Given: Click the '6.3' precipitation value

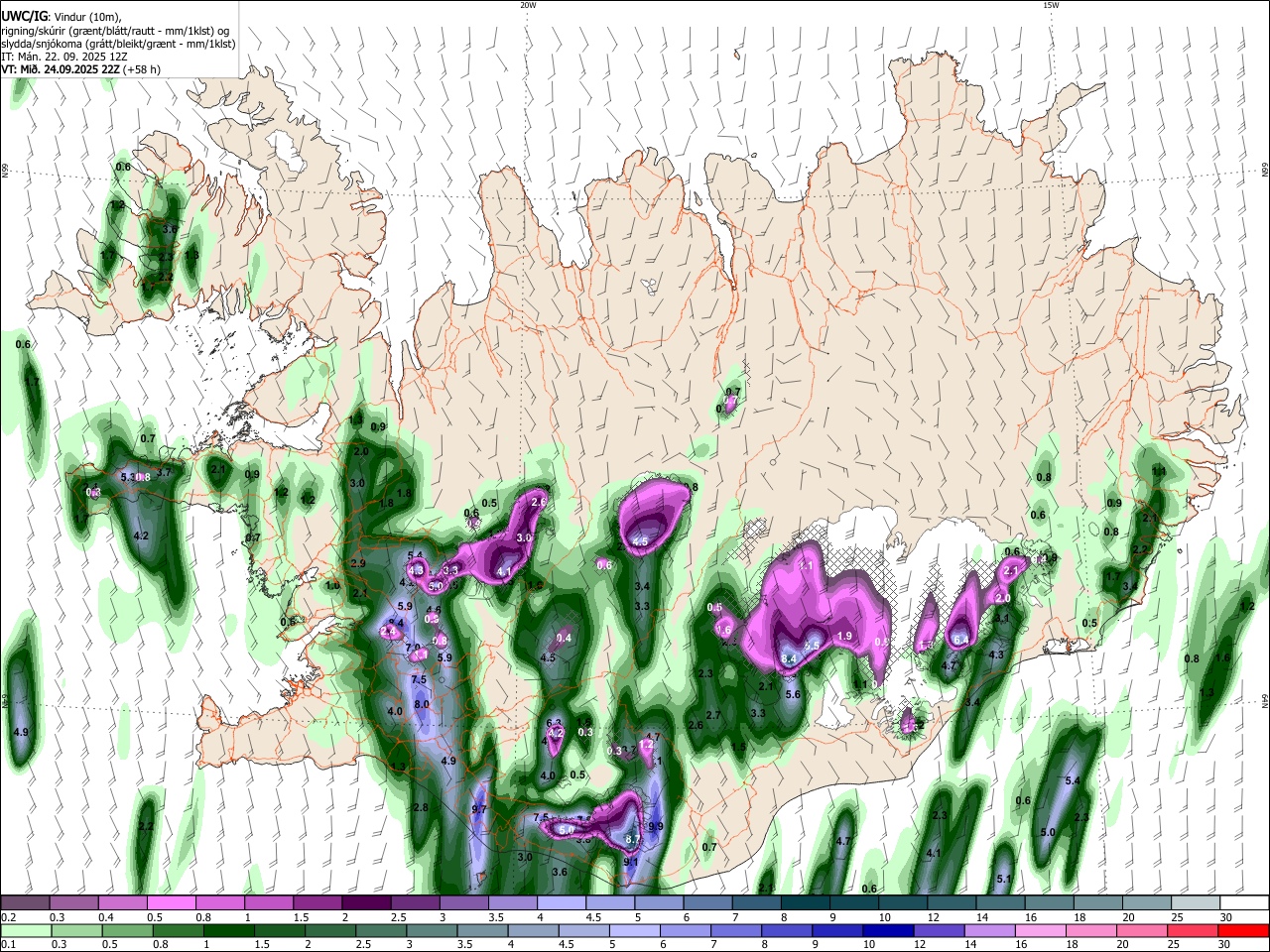Looking at the screenshot, I should click(554, 723).
